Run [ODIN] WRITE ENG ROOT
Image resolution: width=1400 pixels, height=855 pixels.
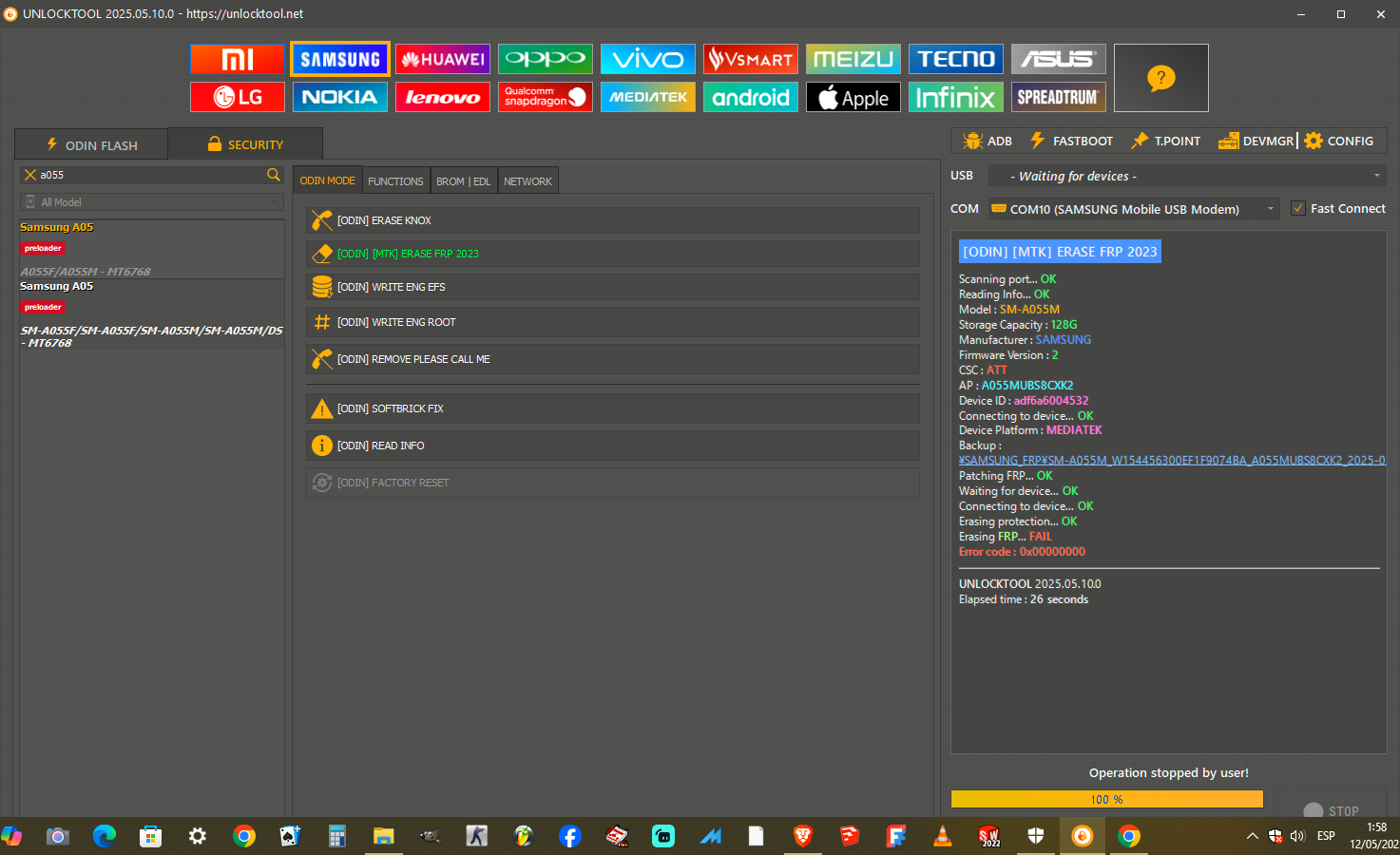pyautogui.click(x=613, y=322)
